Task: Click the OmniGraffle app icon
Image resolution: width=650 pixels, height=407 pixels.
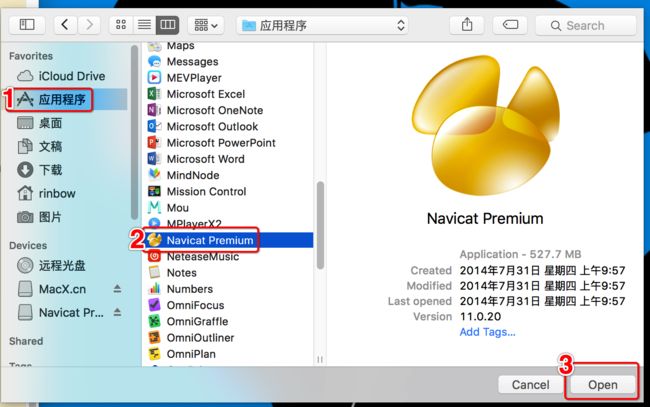Action: (154, 321)
